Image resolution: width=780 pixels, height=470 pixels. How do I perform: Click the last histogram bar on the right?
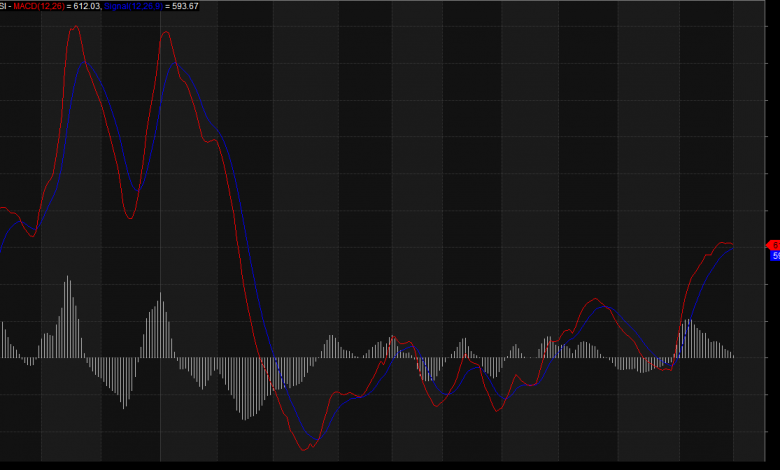[733, 354]
